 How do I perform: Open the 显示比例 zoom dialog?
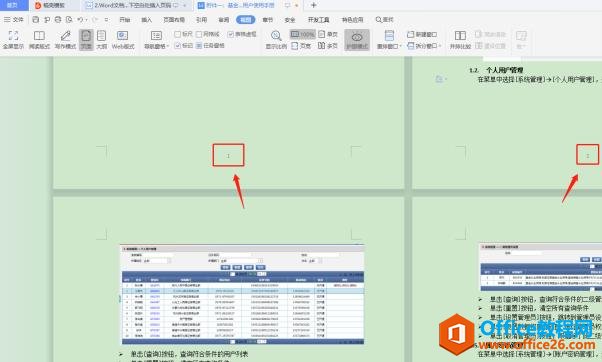276,40
